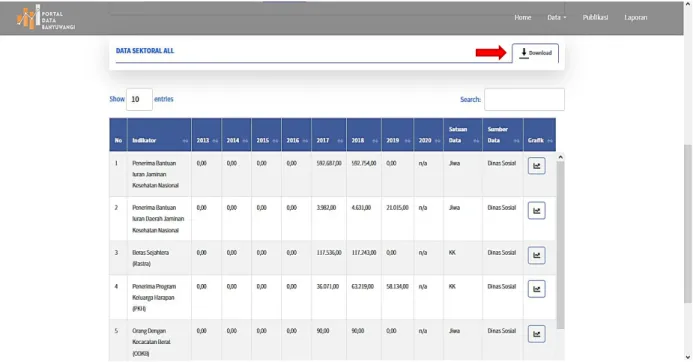Viewport: 693px width, 362px height.
Task: Sort table by 2020 column
Action: pyautogui.click(x=429, y=135)
